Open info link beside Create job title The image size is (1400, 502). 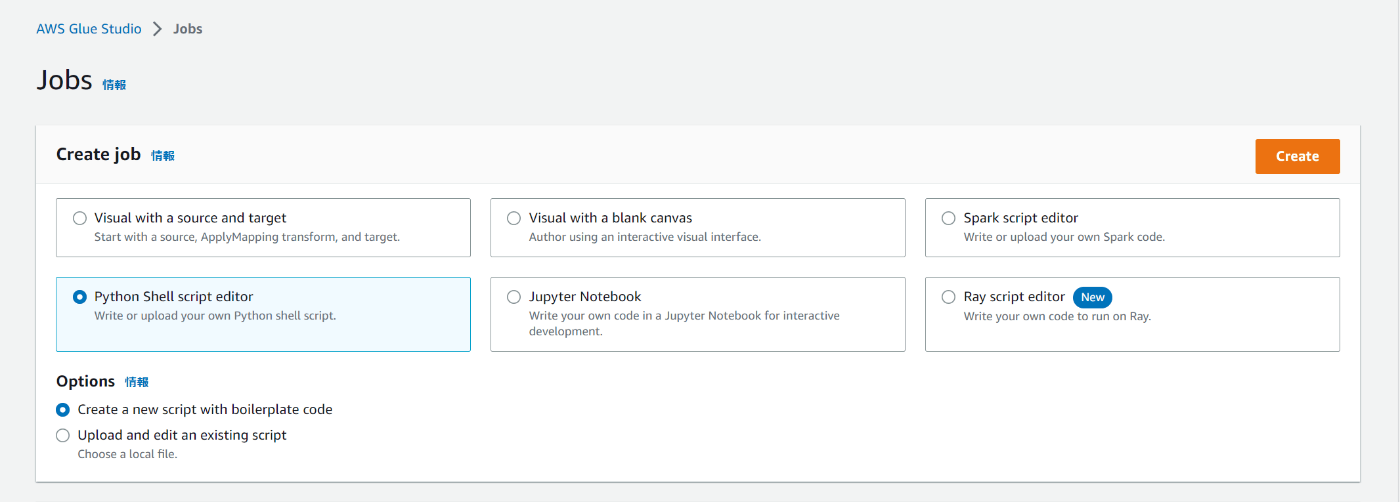163,156
